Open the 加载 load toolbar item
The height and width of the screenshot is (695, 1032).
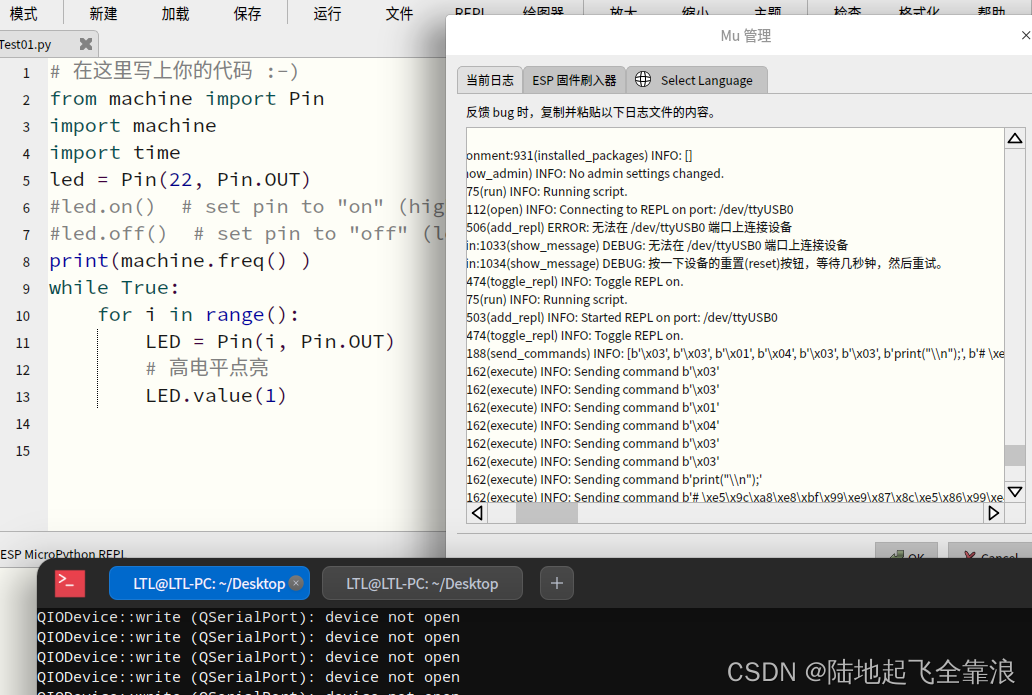[176, 13]
